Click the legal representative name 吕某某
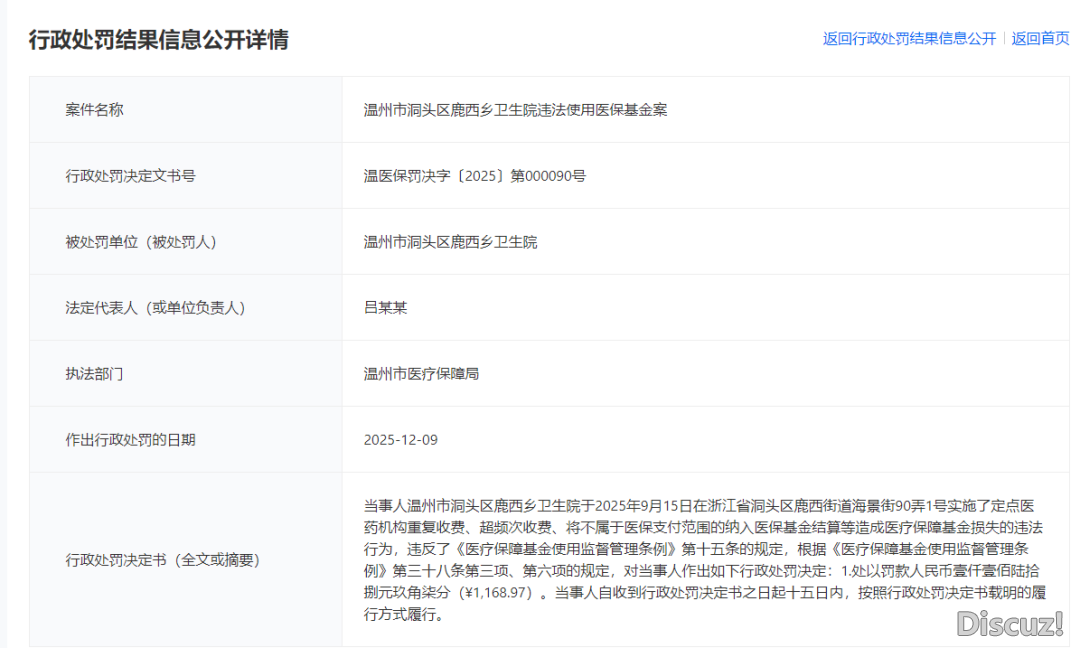The width and height of the screenshot is (1080, 648). pos(386,308)
